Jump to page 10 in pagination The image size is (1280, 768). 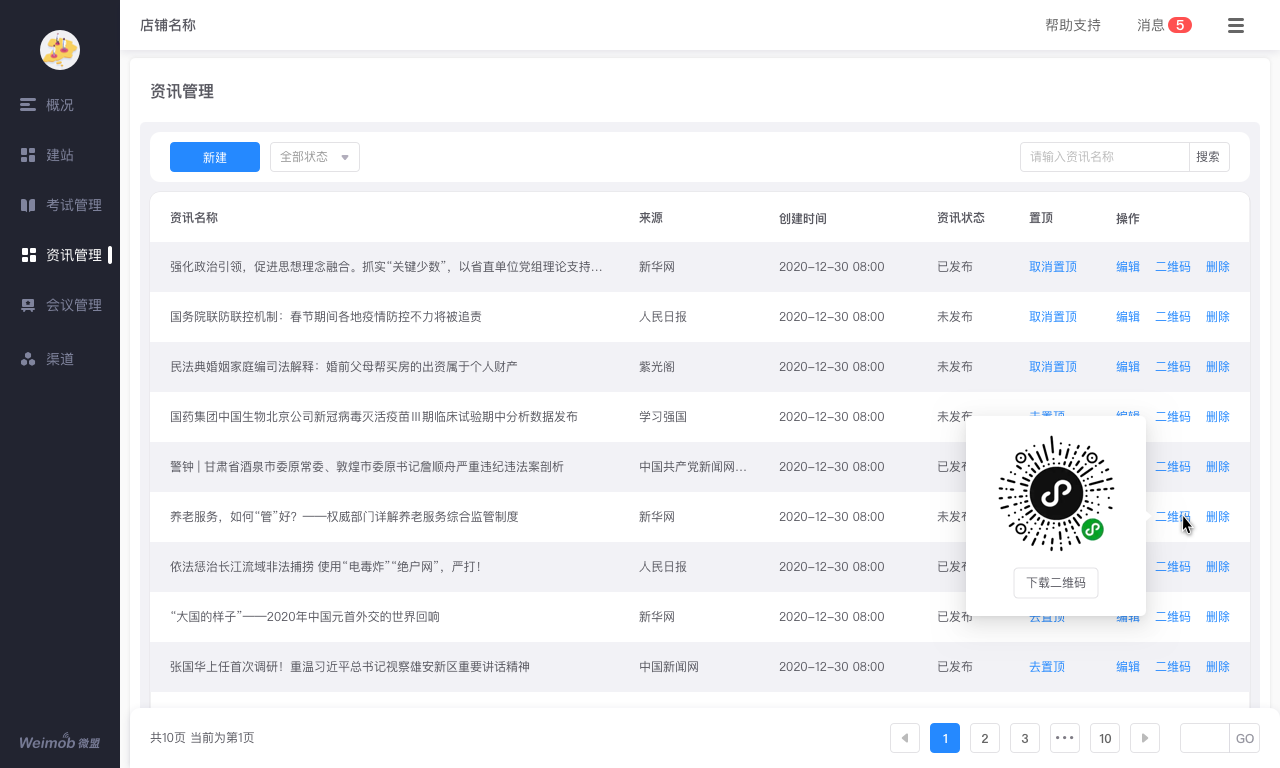coord(1105,738)
